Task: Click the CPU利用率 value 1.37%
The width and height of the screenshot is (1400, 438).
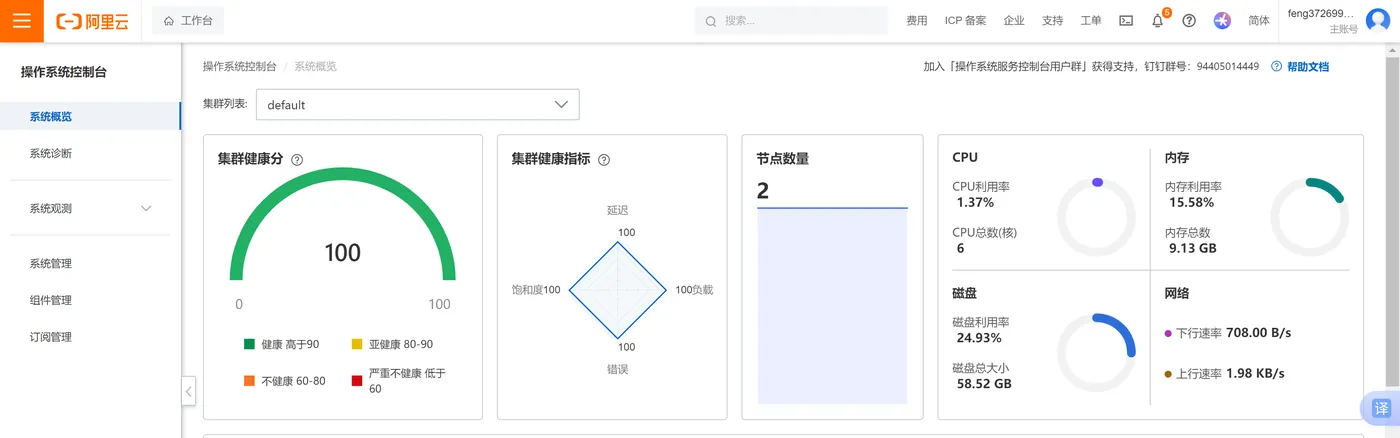Action: click(975, 202)
